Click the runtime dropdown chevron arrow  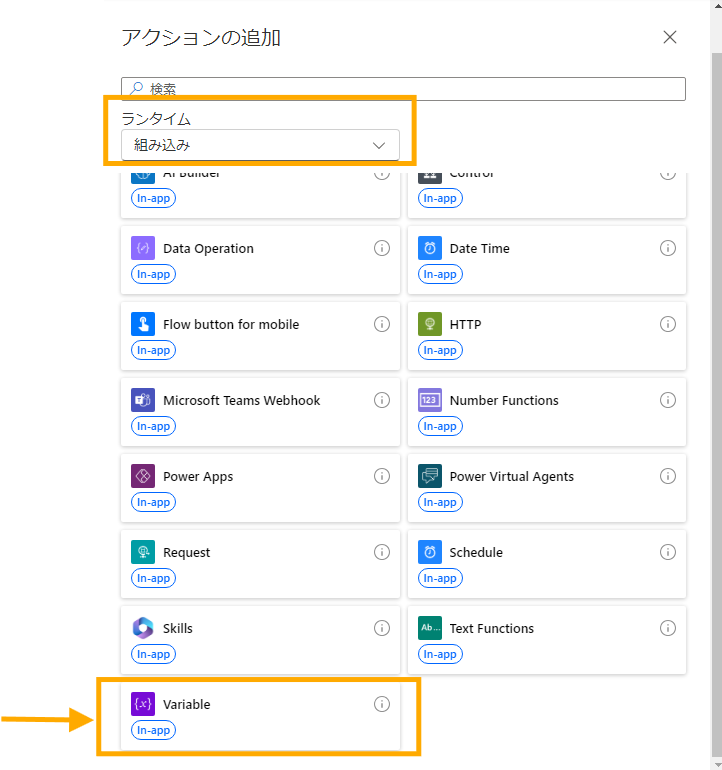click(x=379, y=145)
